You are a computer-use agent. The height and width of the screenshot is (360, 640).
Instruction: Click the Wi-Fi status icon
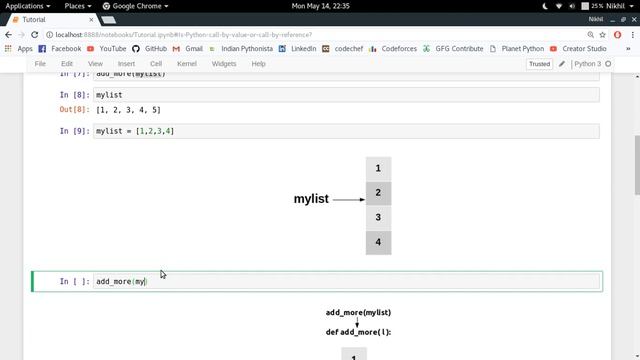[559, 6]
